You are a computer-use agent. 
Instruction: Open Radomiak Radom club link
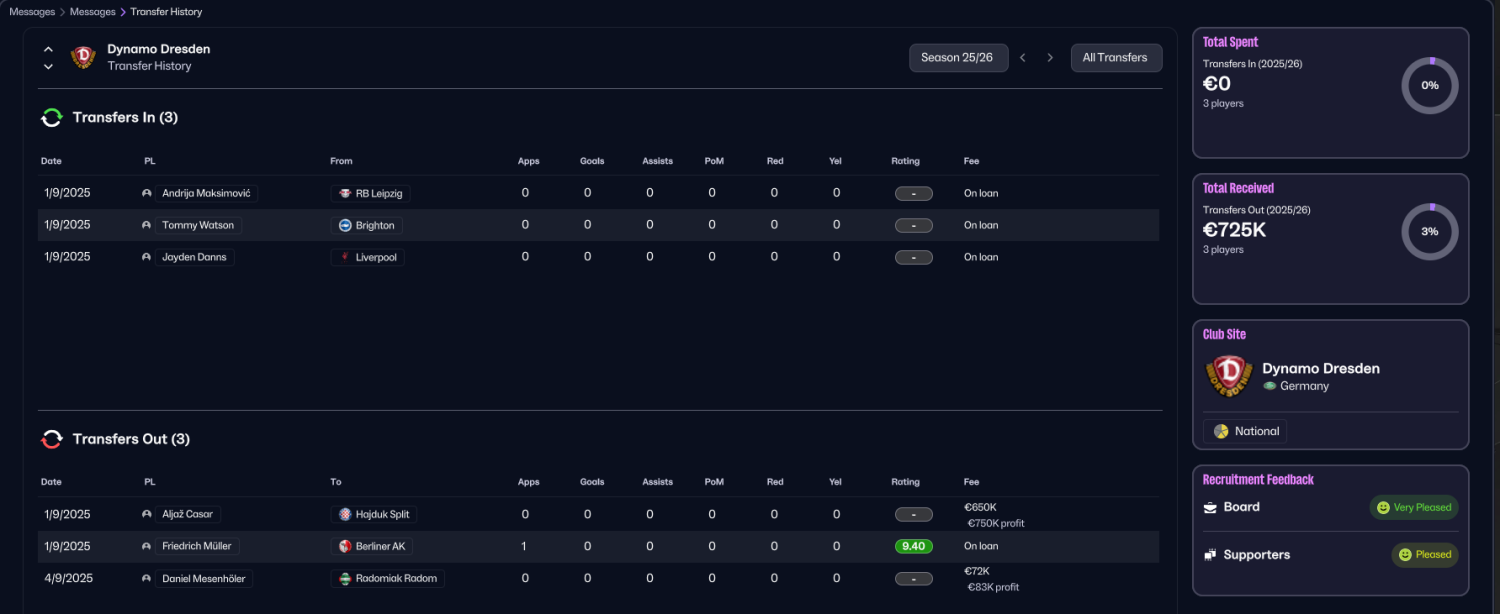click(x=388, y=578)
